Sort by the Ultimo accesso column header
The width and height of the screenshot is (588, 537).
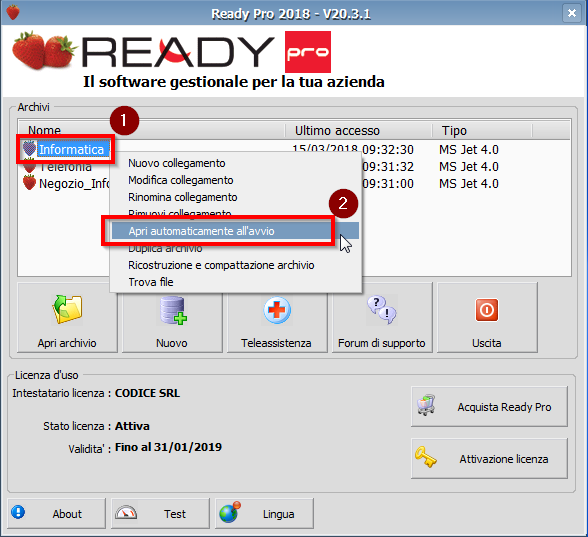[x=358, y=130]
